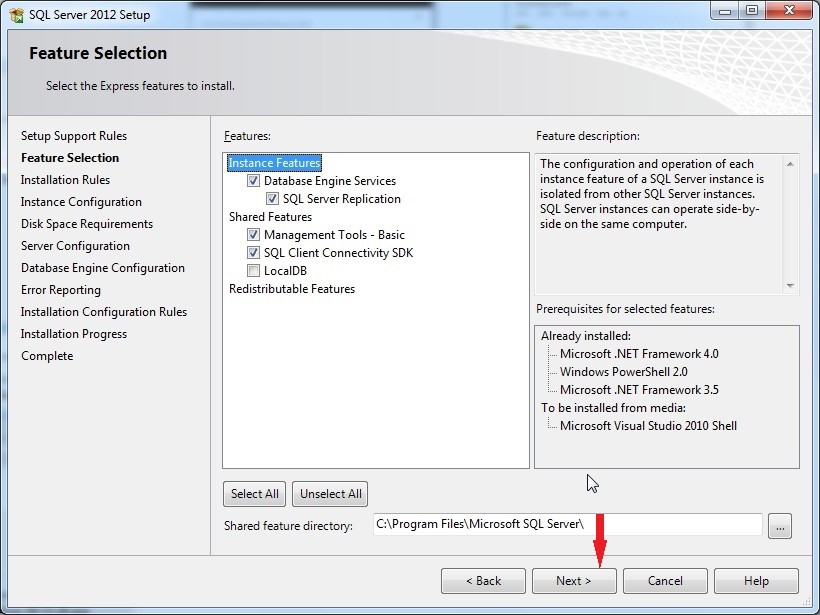Image resolution: width=820 pixels, height=615 pixels.
Task: Select the Instance Features node
Action: pos(274,162)
